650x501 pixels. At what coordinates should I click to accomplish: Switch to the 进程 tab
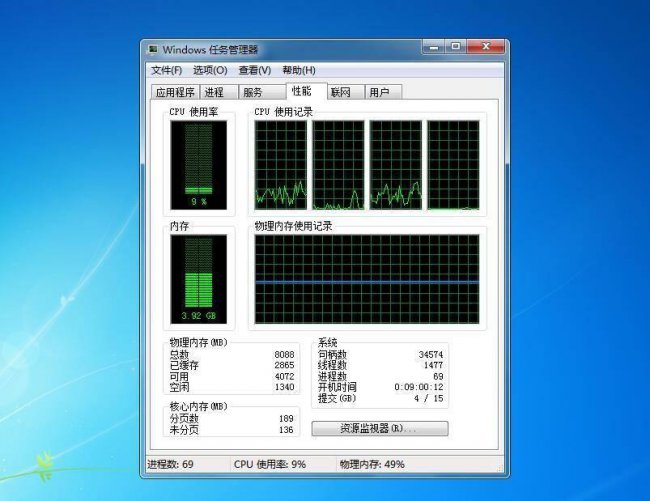point(219,92)
